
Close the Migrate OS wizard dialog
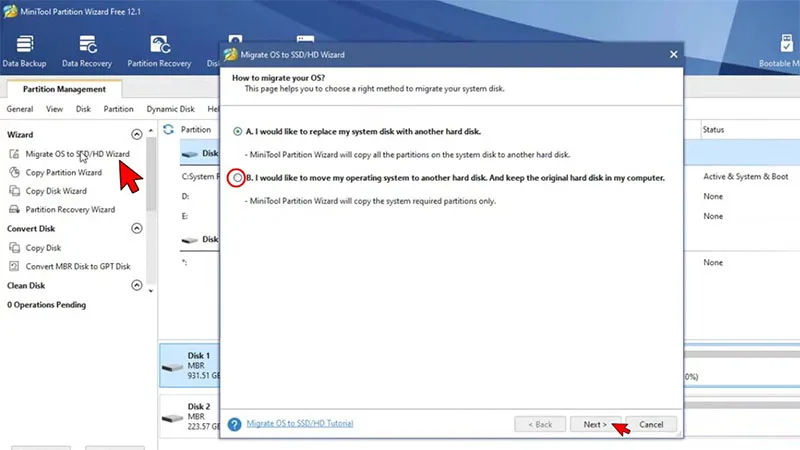click(x=673, y=54)
